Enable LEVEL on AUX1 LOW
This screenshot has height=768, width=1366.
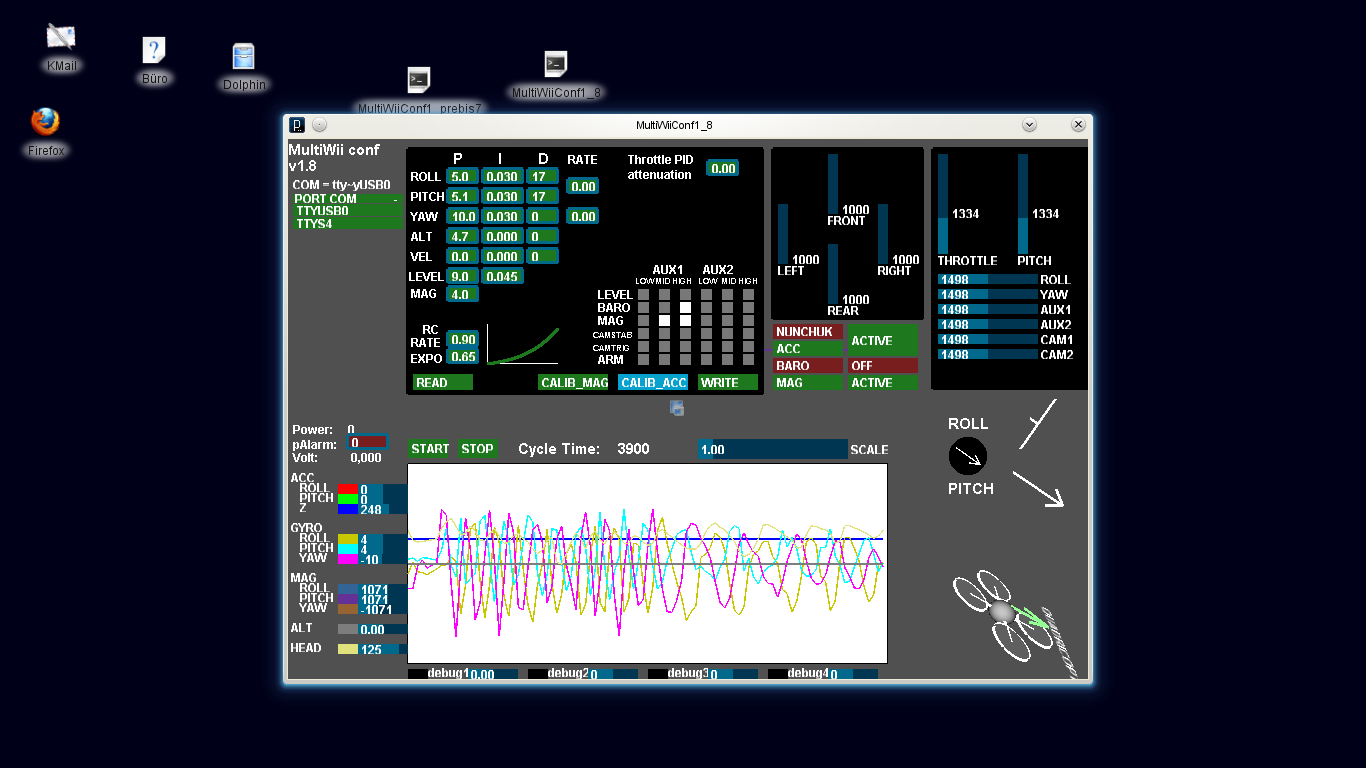click(643, 295)
